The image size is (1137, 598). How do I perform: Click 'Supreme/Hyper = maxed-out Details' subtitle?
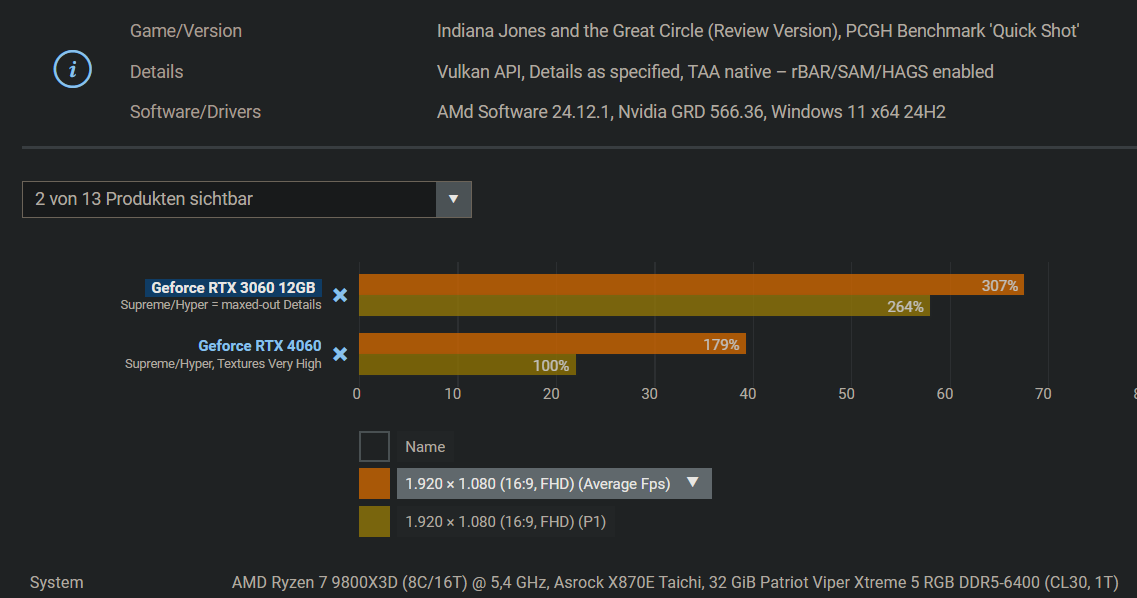click(221, 305)
